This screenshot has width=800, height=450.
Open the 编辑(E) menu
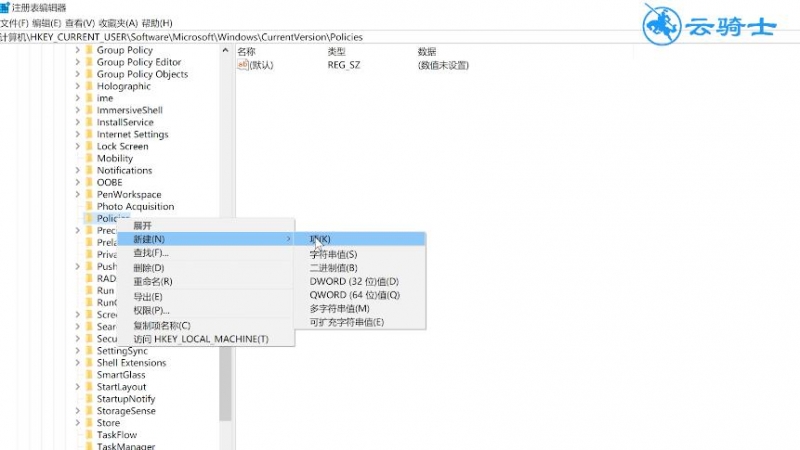pos(46,23)
